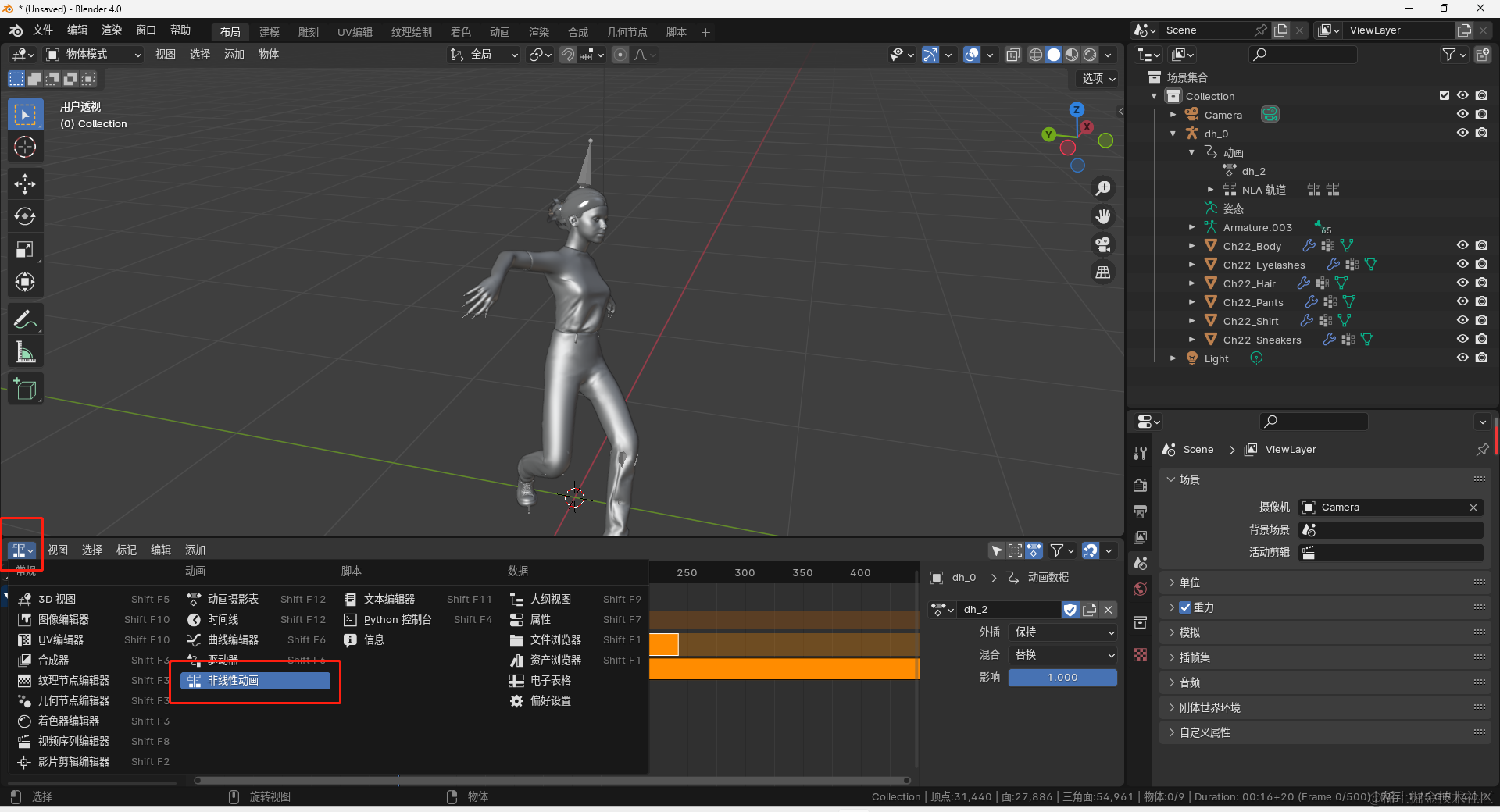The width and height of the screenshot is (1500, 812).
Task: Open the Object Mode dropdown
Action: (94, 55)
